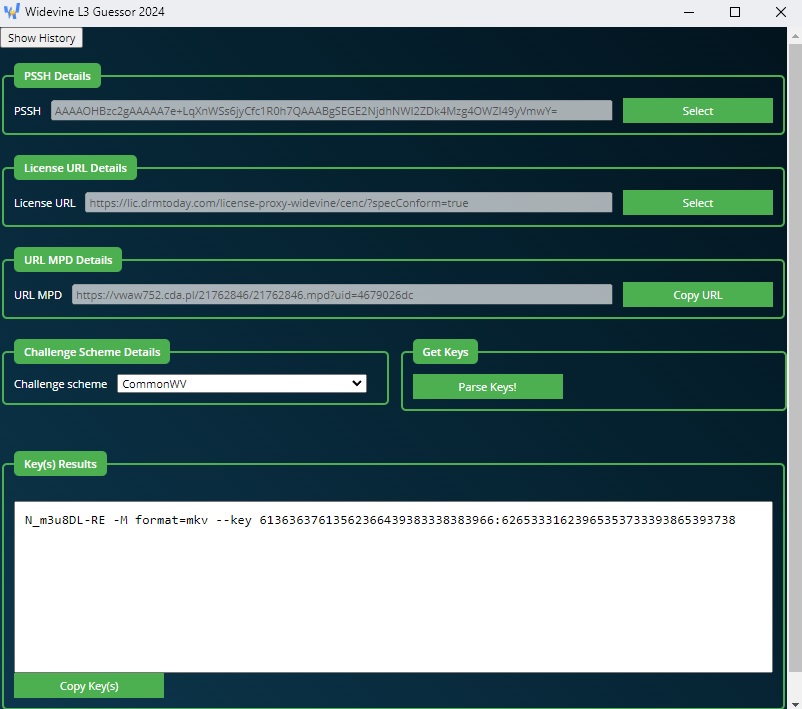The image size is (802, 709).
Task: Focus the License URL input field
Action: 348,203
